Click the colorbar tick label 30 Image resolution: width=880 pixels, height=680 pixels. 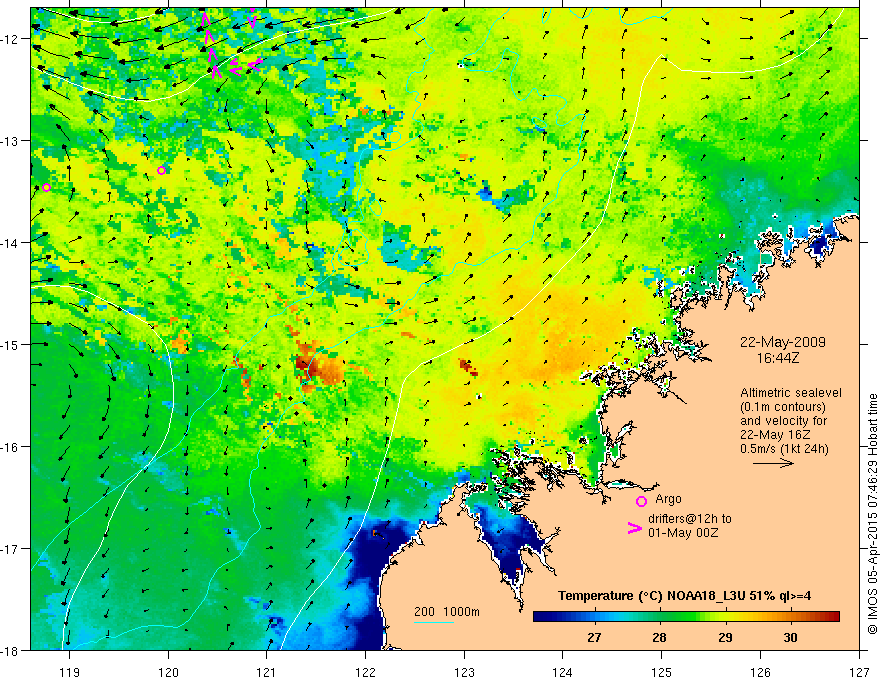tap(790, 637)
